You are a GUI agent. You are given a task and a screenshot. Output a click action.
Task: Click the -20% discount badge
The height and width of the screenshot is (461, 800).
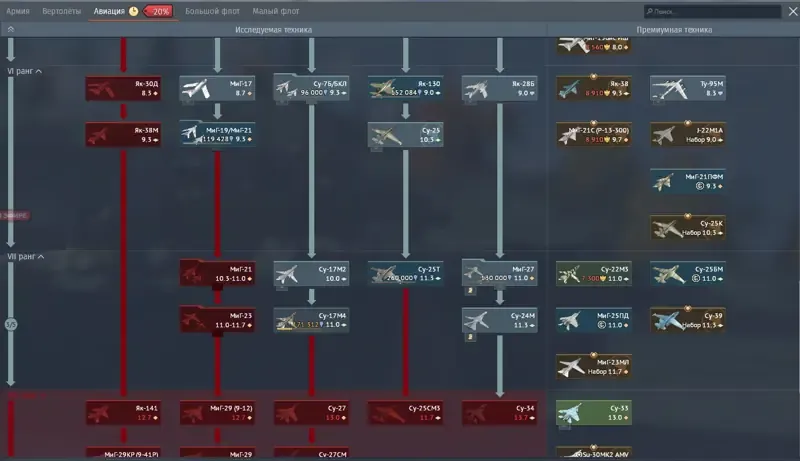click(159, 11)
